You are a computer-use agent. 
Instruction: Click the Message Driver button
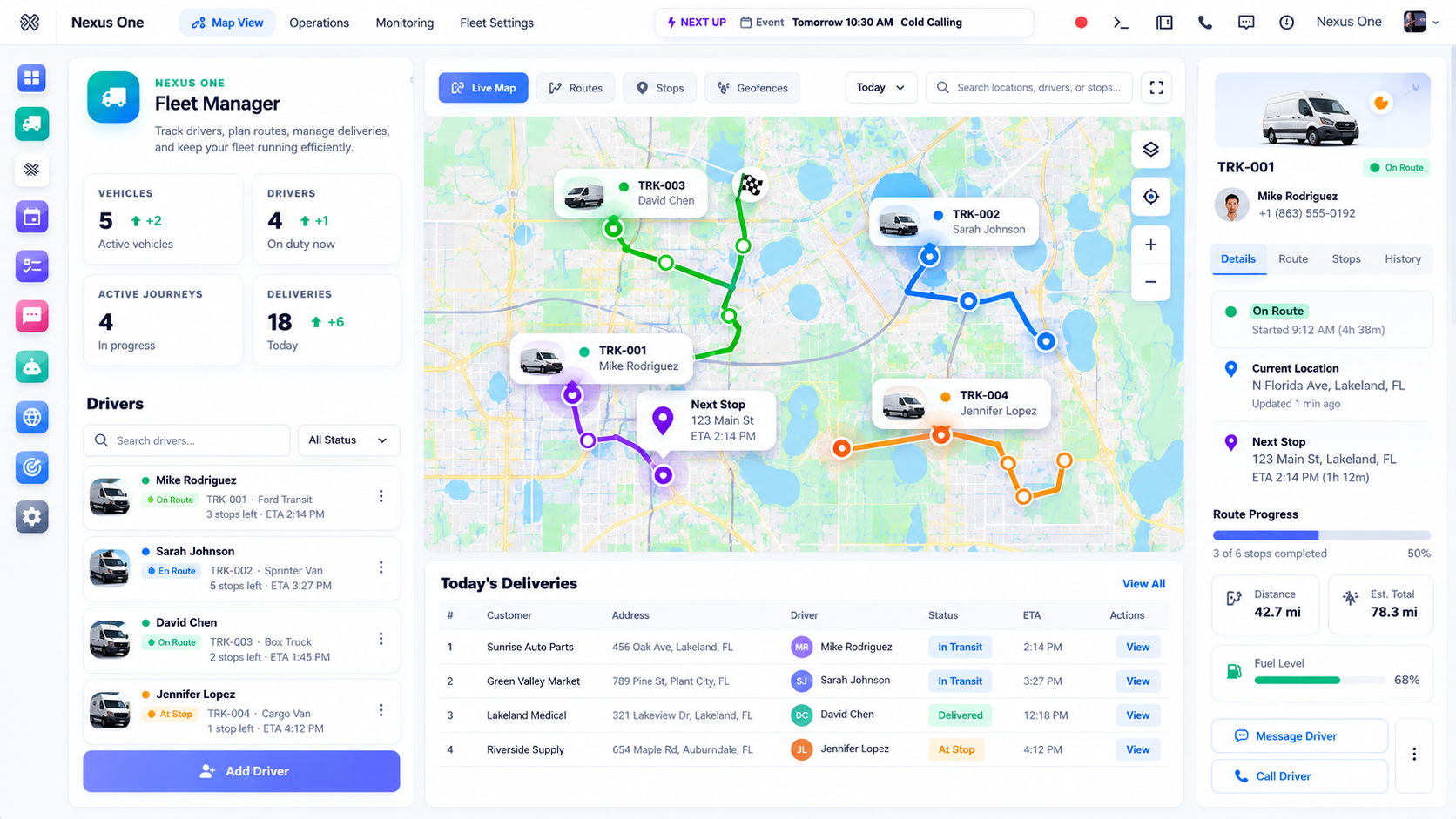click(1299, 736)
